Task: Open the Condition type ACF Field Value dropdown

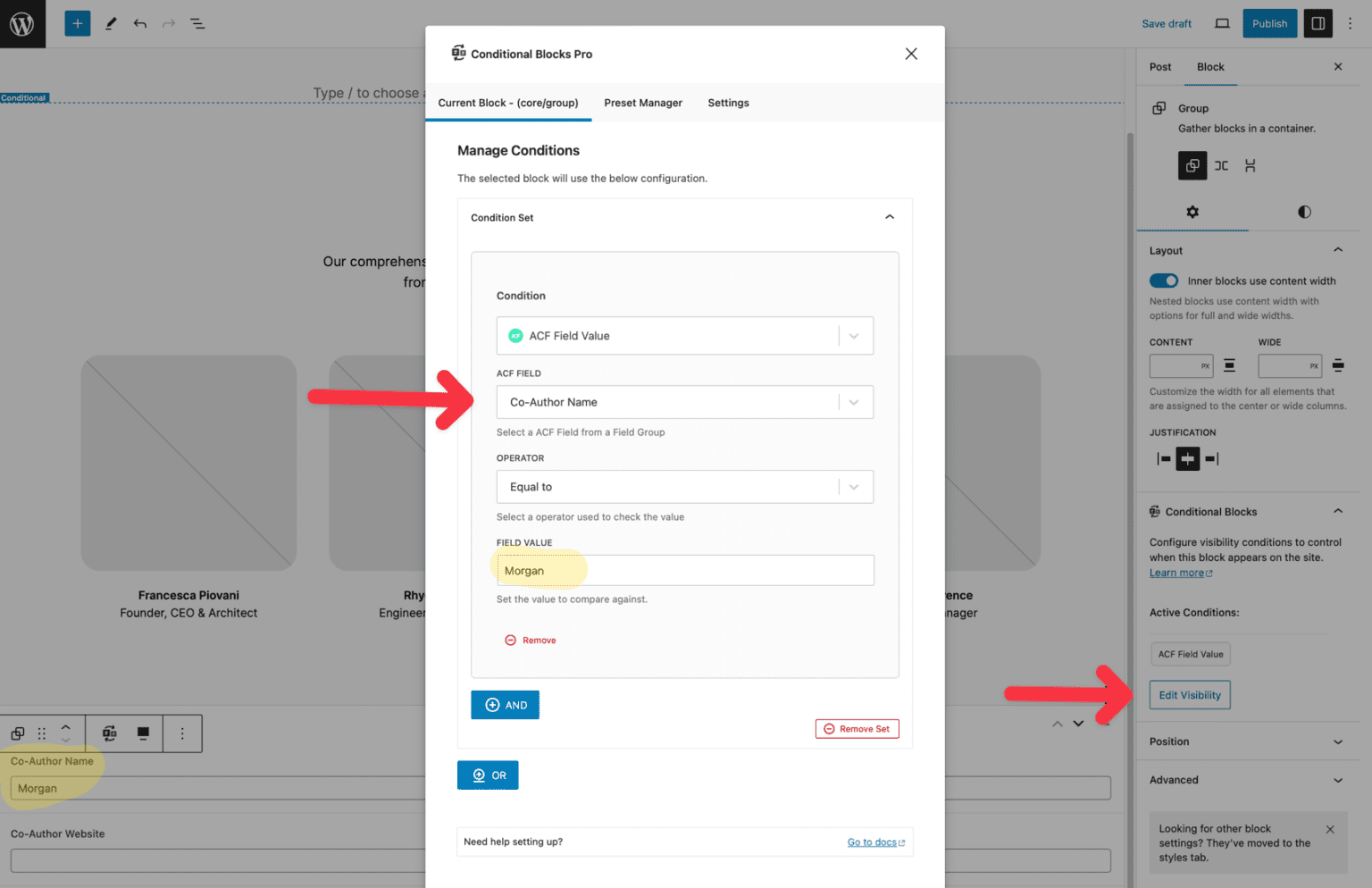Action: 685,336
